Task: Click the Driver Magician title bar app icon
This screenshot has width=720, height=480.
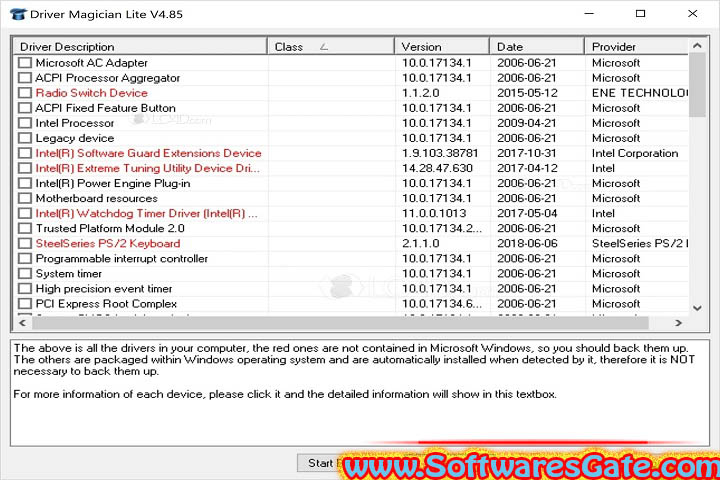Action: (x=17, y=14)
